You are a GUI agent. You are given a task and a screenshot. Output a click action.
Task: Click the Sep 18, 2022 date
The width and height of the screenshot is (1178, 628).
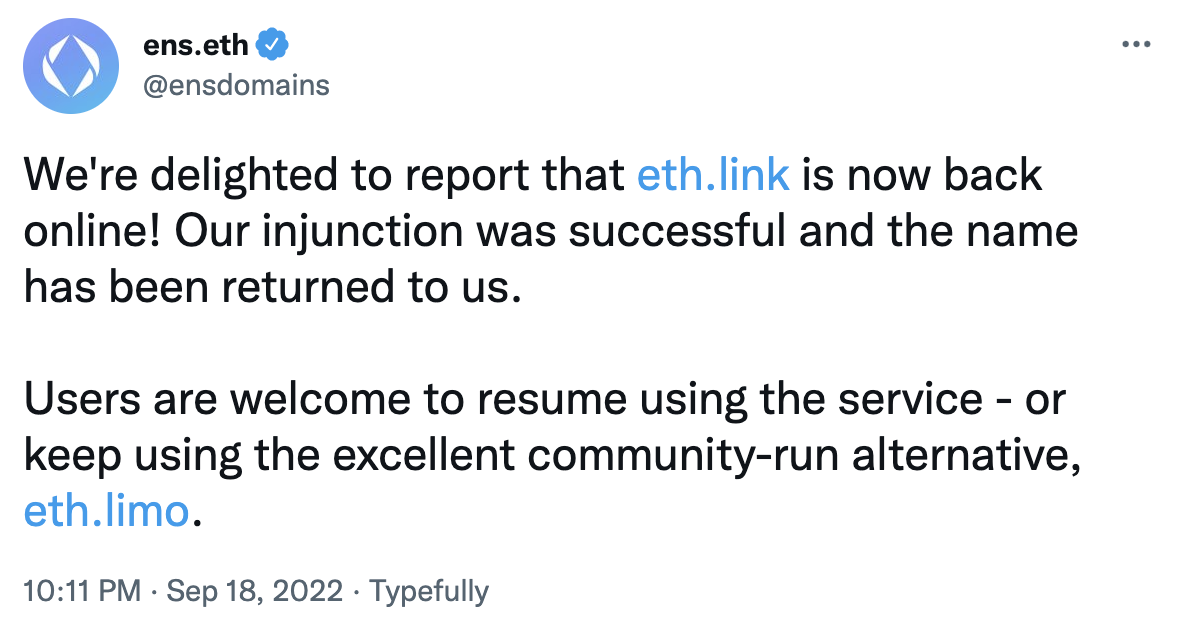tap(255, 590)
